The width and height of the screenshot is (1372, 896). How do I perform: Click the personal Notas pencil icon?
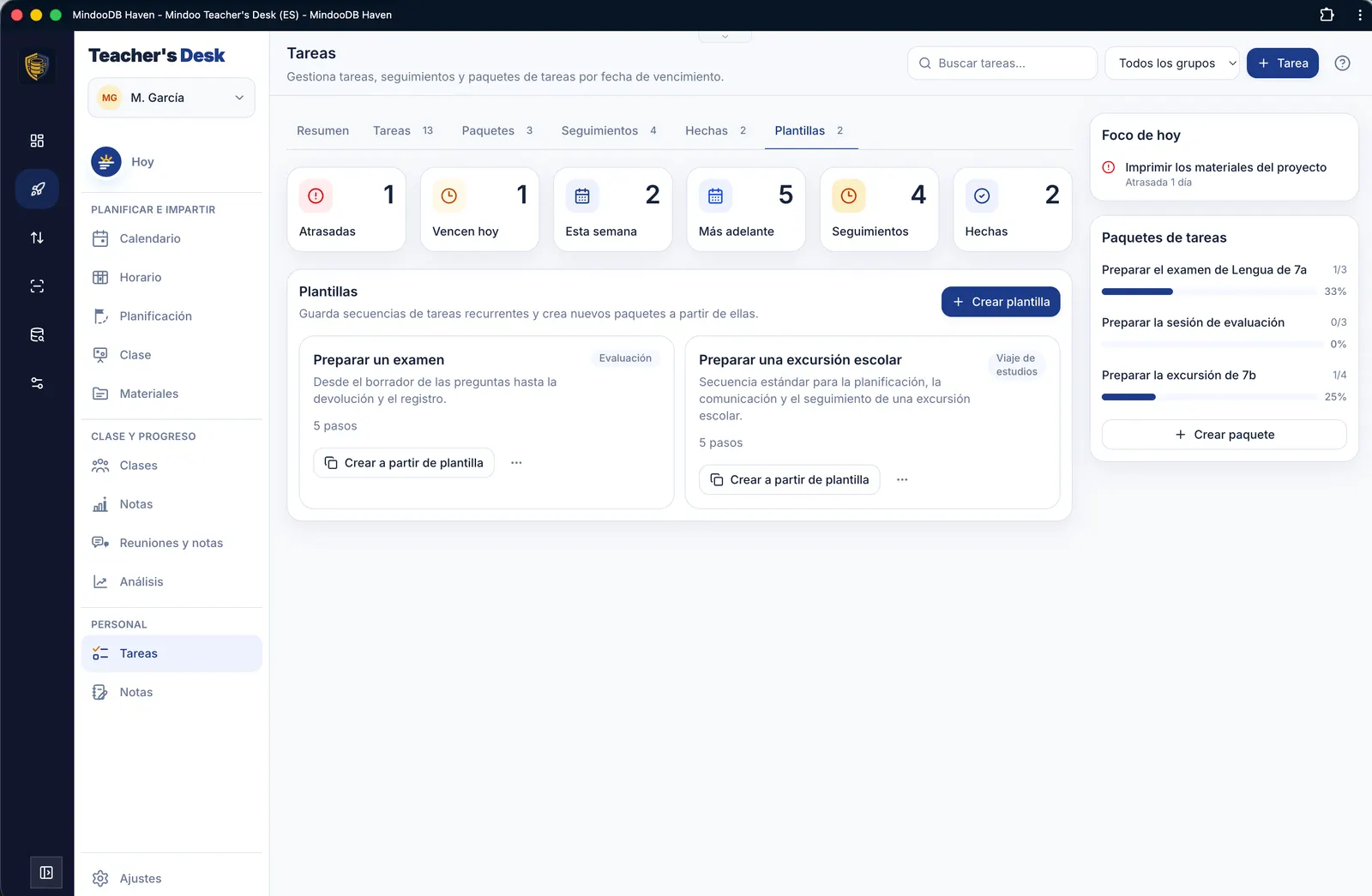point(100,692)
